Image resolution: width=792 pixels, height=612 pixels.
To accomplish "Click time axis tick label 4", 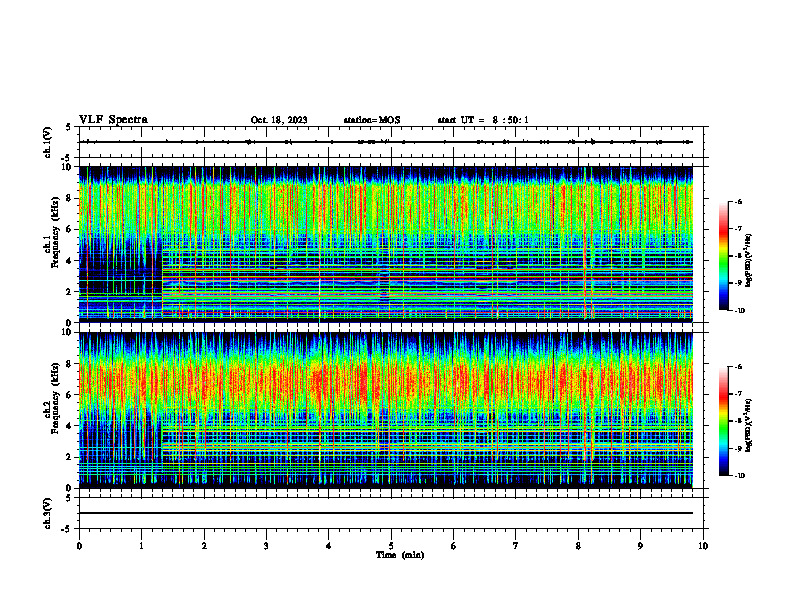I will coord(329,546).
